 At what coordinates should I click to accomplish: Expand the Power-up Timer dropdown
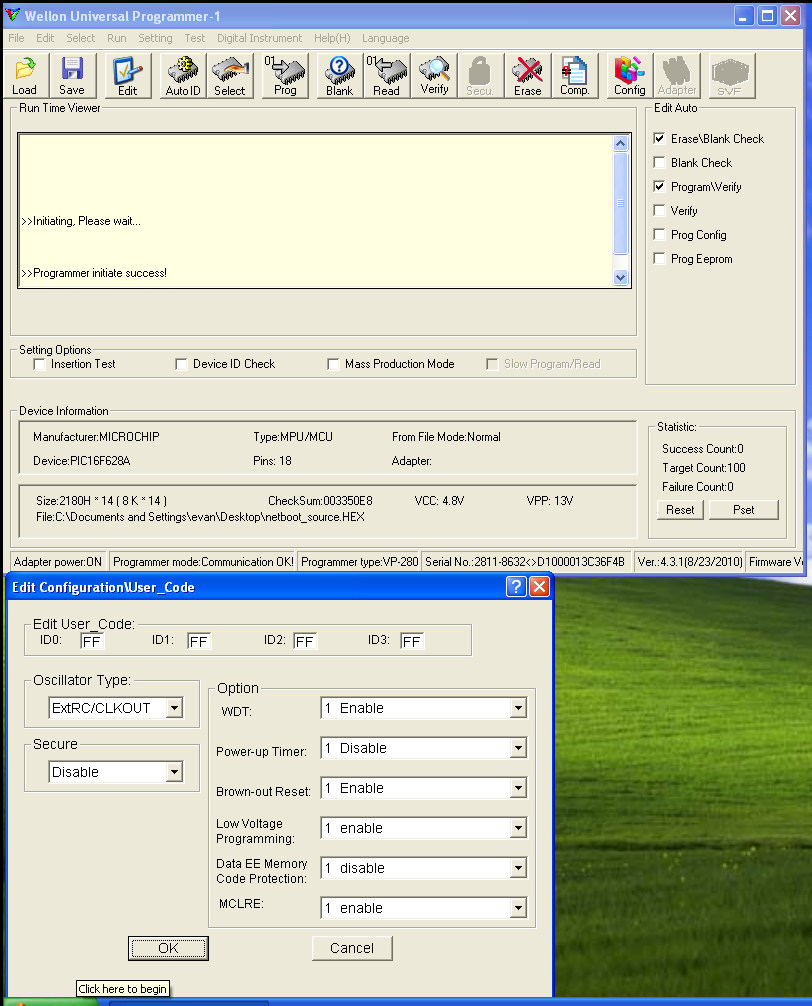coord(518,748)
